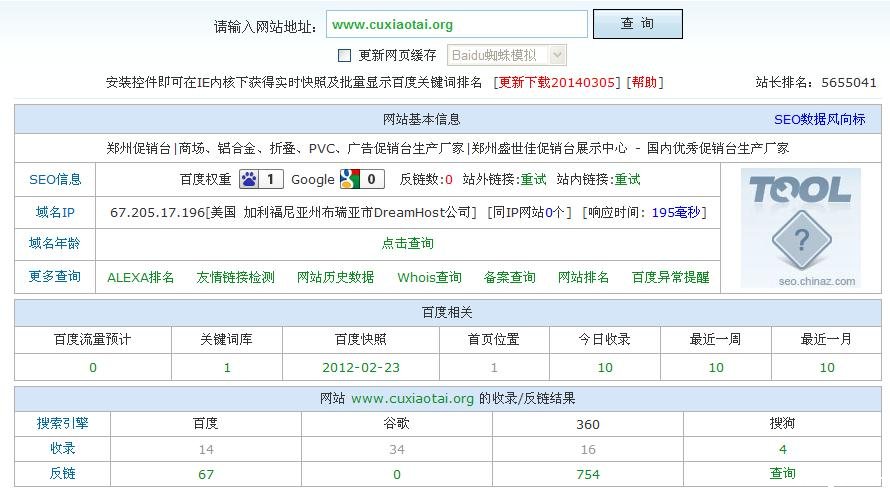Open the 备案查询 link

tap(510, 277)
